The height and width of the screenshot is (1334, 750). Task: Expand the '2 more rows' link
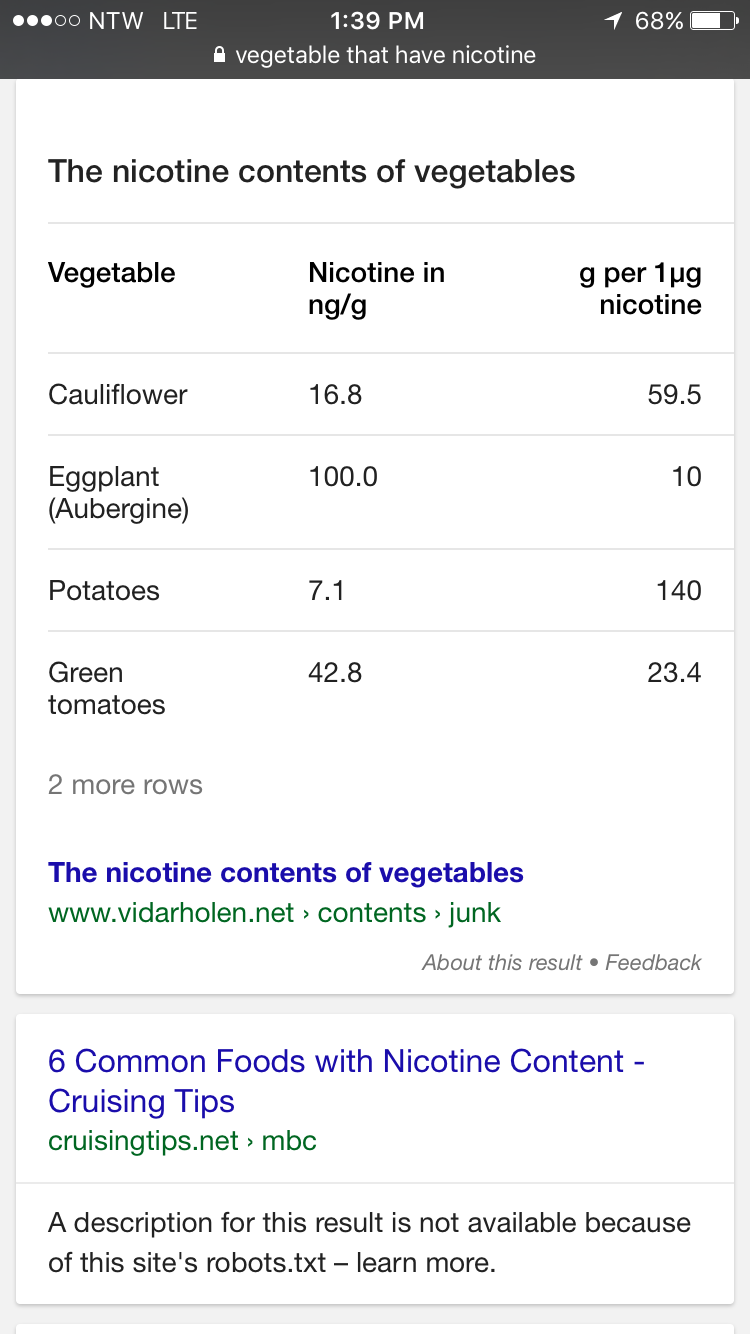pyautogui.click(x=125, y=785)
